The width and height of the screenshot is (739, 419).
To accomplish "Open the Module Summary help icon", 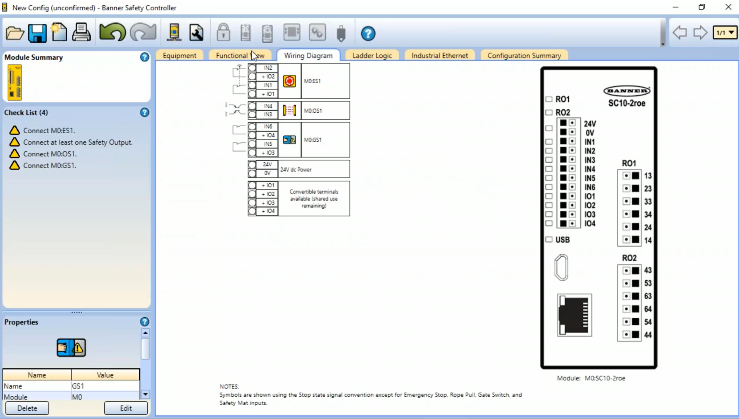I will (x=145, y=57).
